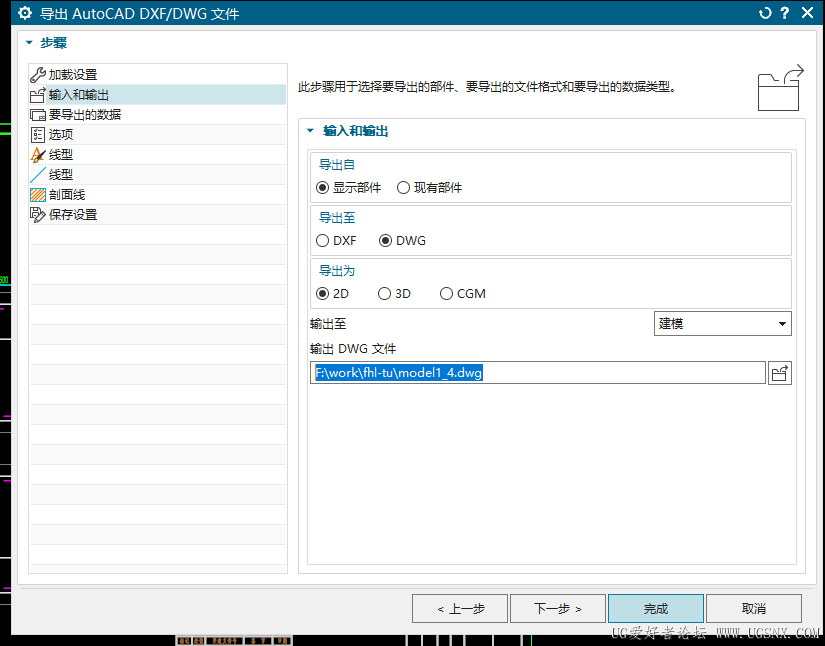The image size is (825, 646).
Task: Select the 现有部件 radio button
Action: click(x=403, y=188)
